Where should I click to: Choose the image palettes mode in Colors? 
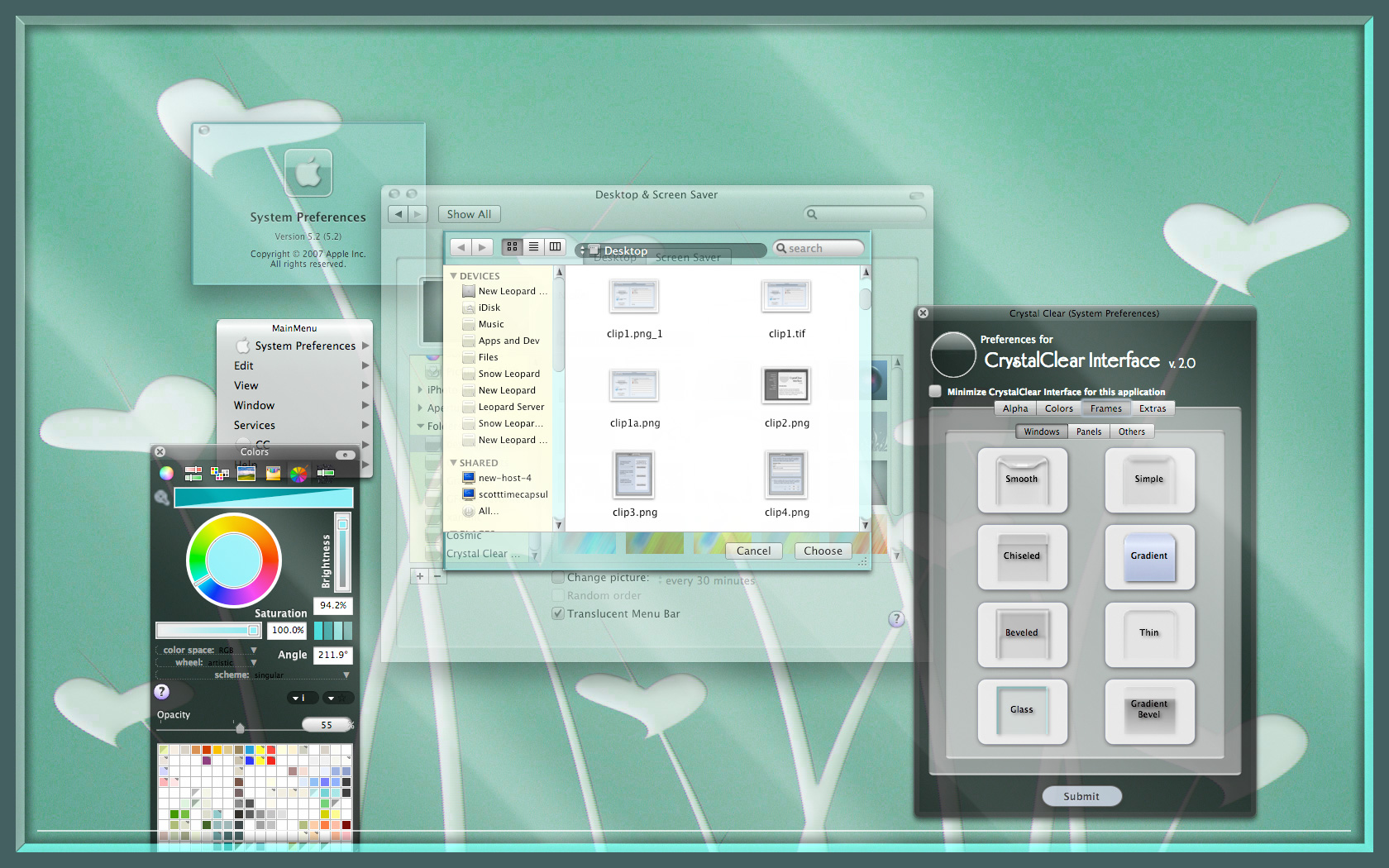coord(246,474)
